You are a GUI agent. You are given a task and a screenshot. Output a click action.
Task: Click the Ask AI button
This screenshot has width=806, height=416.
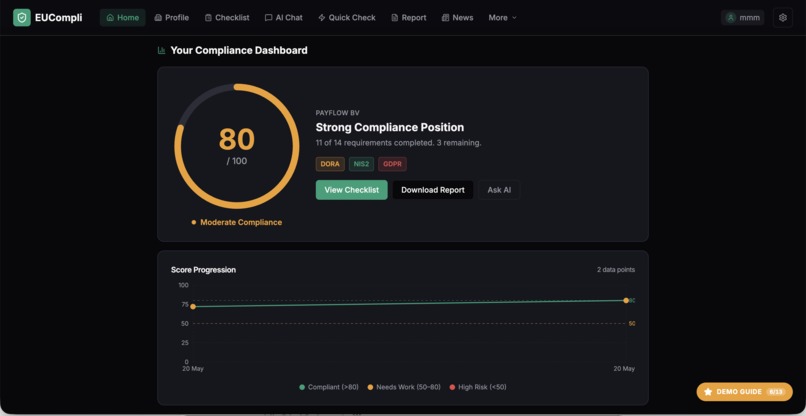[x=499, y=190]
